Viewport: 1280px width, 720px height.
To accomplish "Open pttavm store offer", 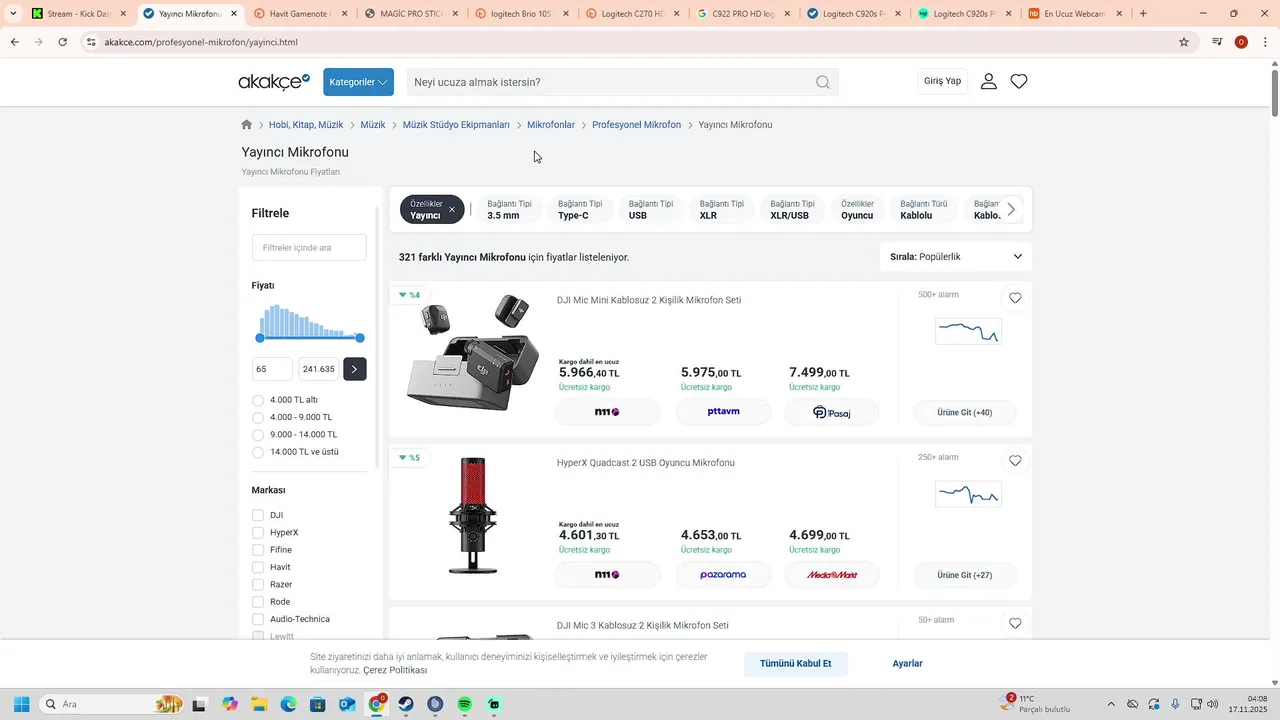I will (x=723, y=412).
